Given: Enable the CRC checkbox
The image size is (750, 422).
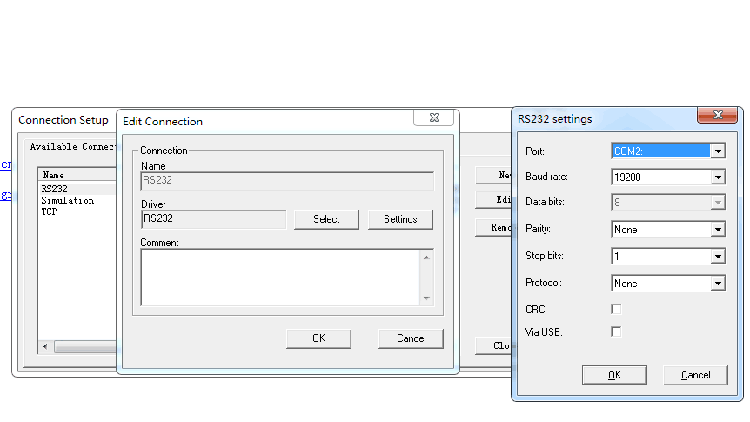Looking at the screenshot, I should [616, 309].
